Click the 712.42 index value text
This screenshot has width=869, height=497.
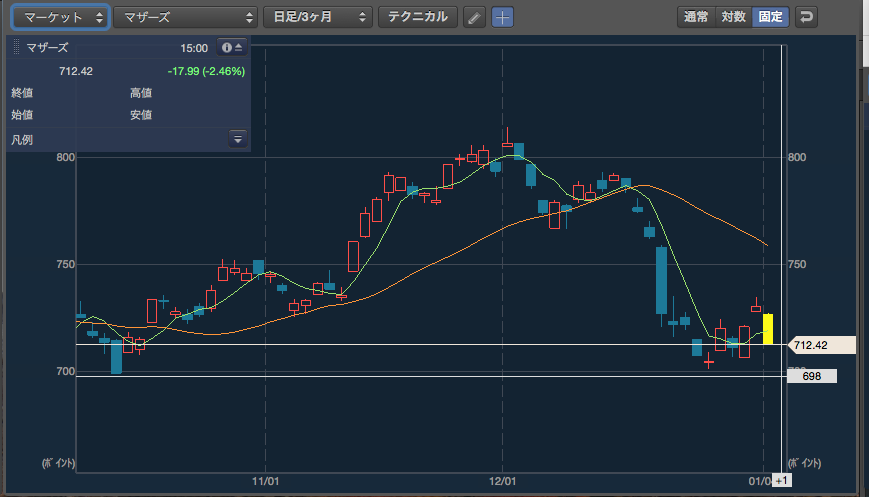pos(76,71)
